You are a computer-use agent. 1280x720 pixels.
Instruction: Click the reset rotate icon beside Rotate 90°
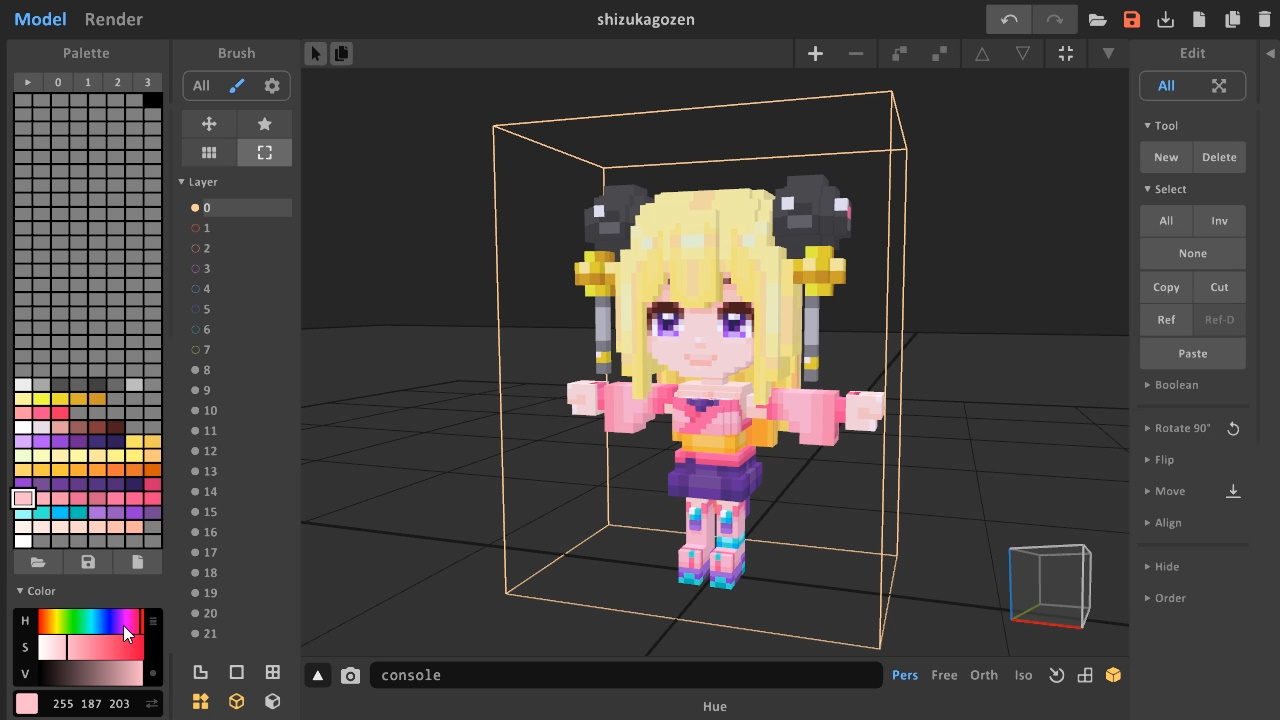pyautogui.click(x=1233, y=428)
